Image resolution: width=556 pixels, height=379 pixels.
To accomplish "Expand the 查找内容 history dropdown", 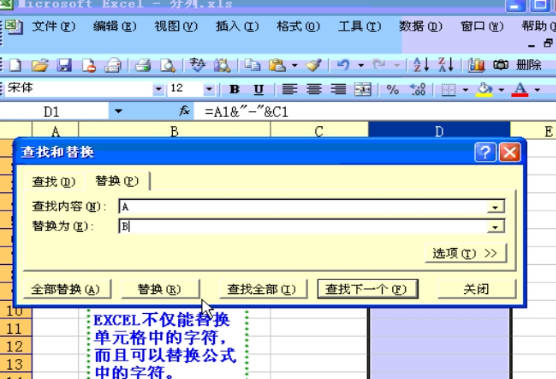I will pos(496,207).
